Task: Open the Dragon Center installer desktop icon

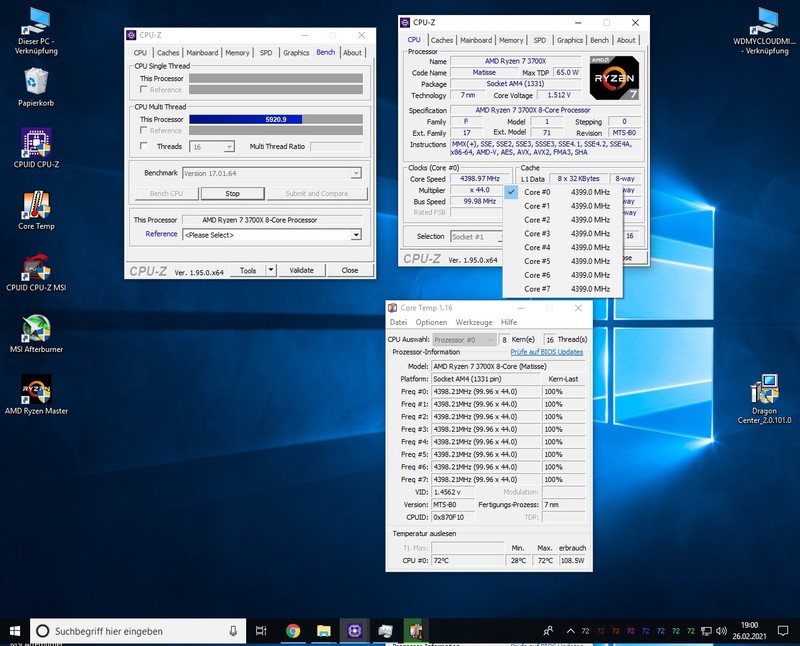Action: click(x=764, y=399)
